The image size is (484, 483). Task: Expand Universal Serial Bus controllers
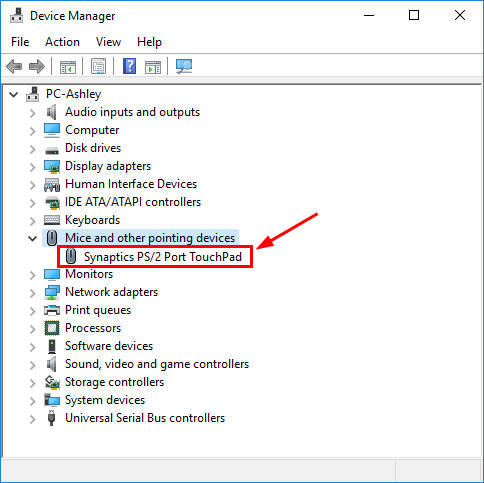coord(32,419)
